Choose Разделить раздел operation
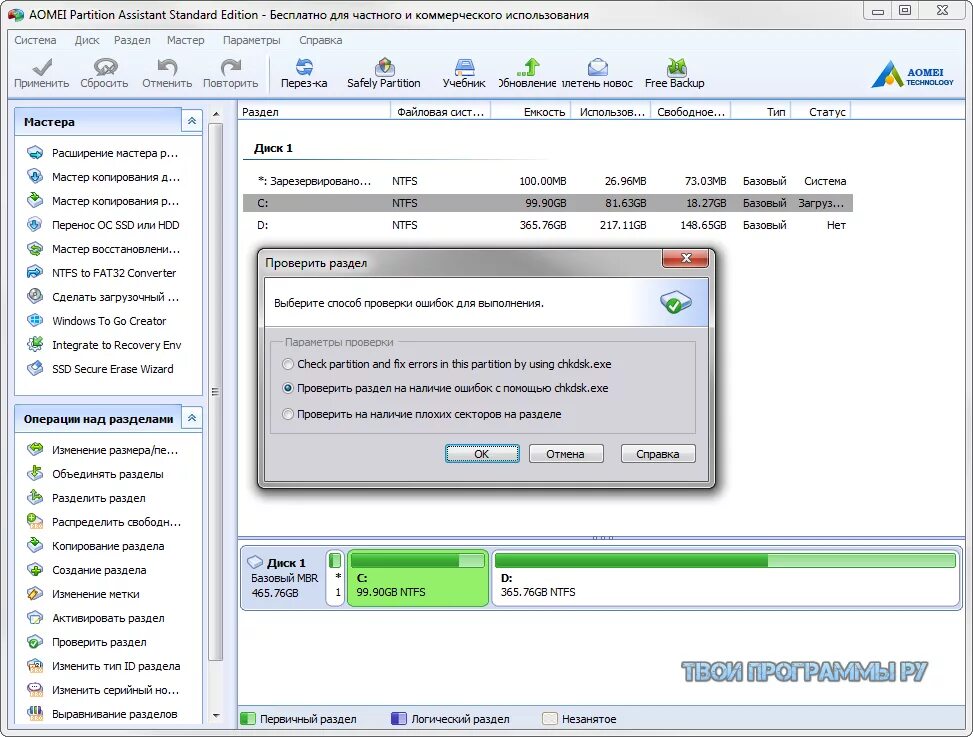The height and width of the screenshot is (737, 973). (87, 498)
